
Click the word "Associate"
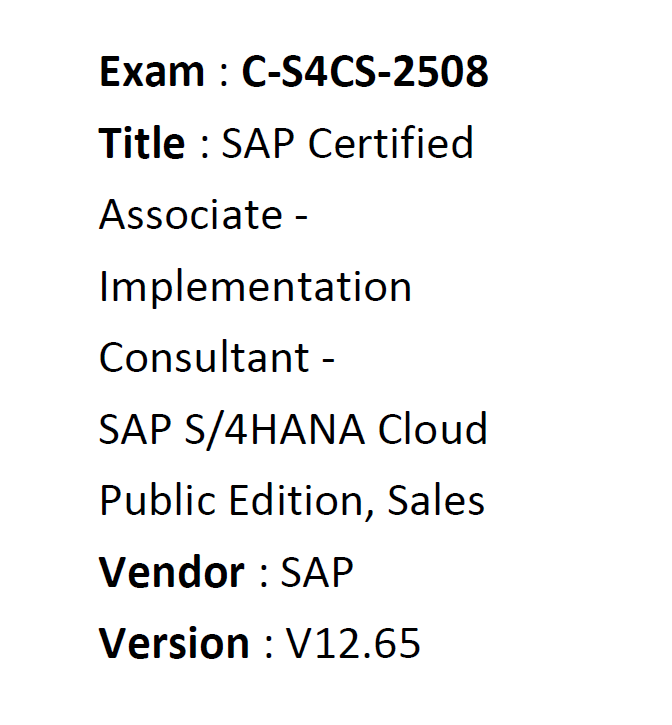pyautogui.click(x=190, y=215)
